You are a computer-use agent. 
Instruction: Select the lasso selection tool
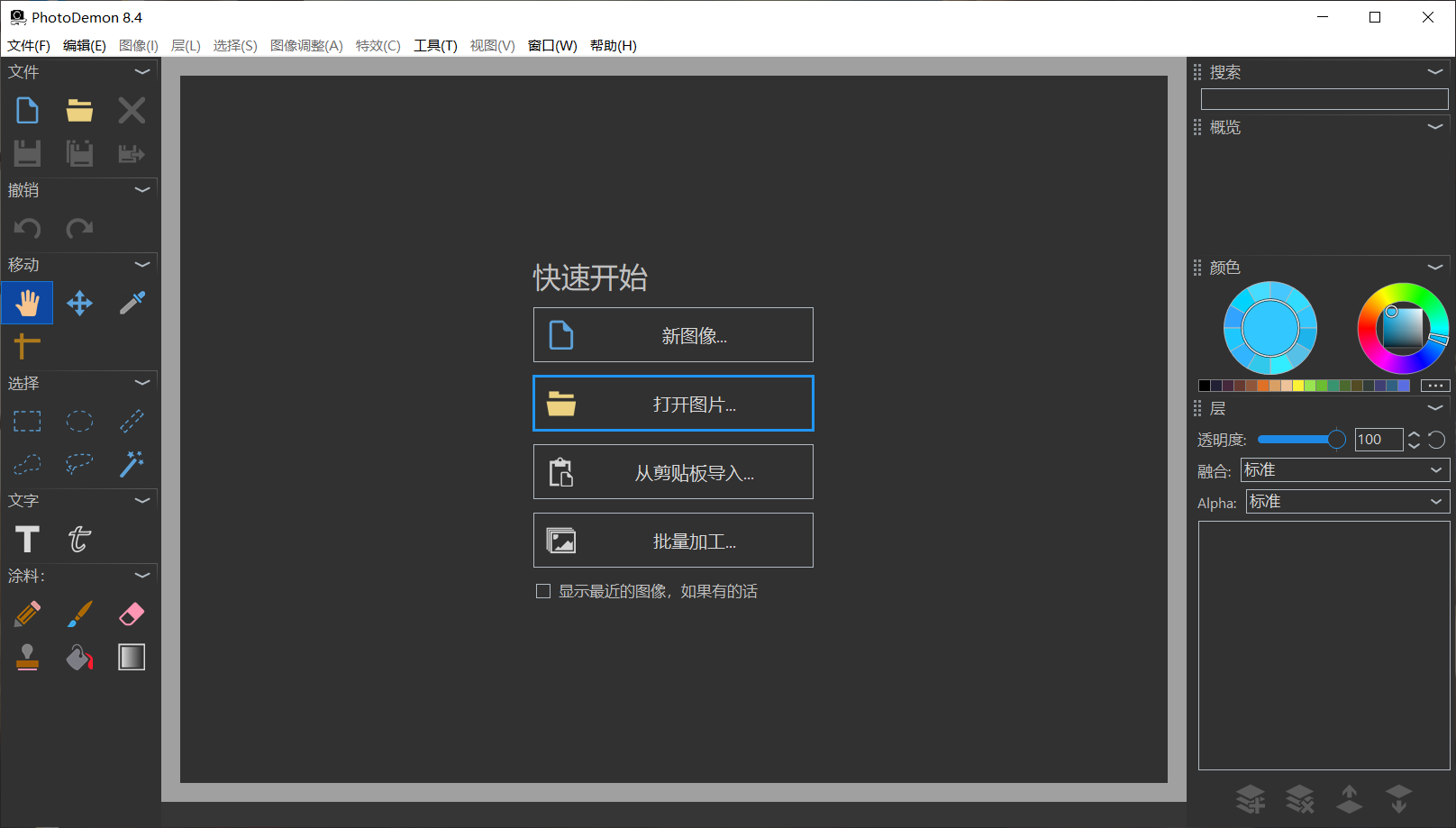79,464
